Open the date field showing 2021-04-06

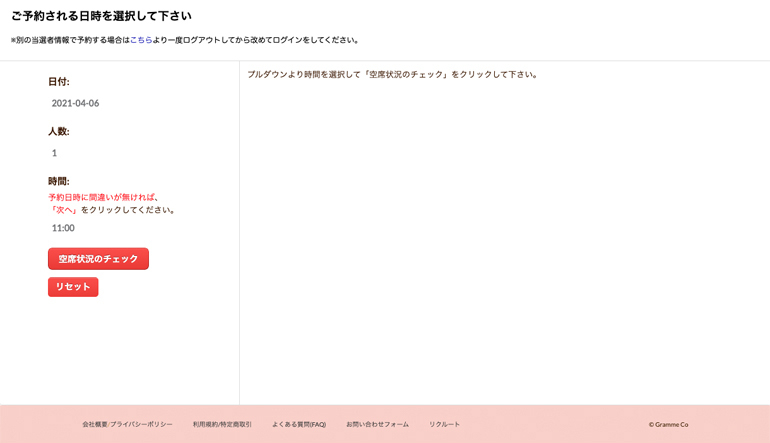(x=76, y=103)
